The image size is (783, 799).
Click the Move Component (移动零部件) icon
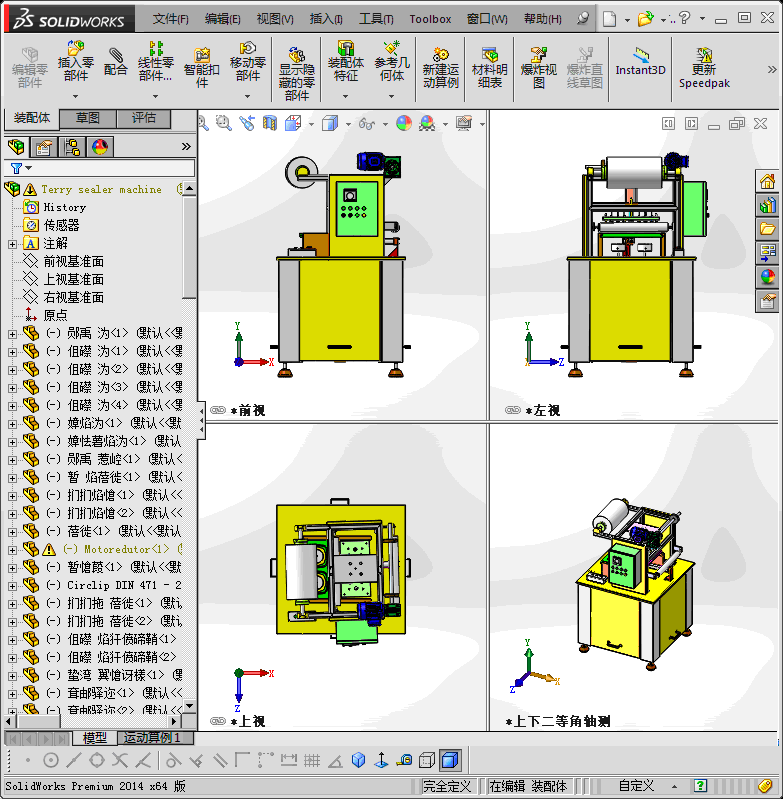pos(248,61)
